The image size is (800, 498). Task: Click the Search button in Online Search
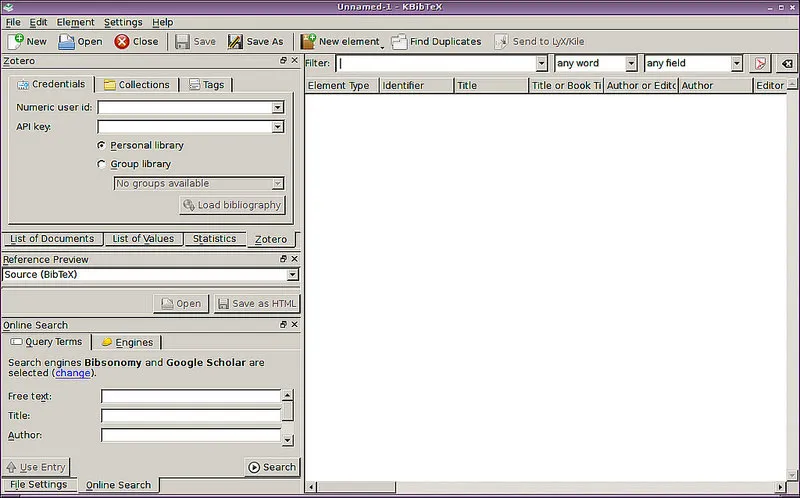pyautogui.click(x=272, y=467)
